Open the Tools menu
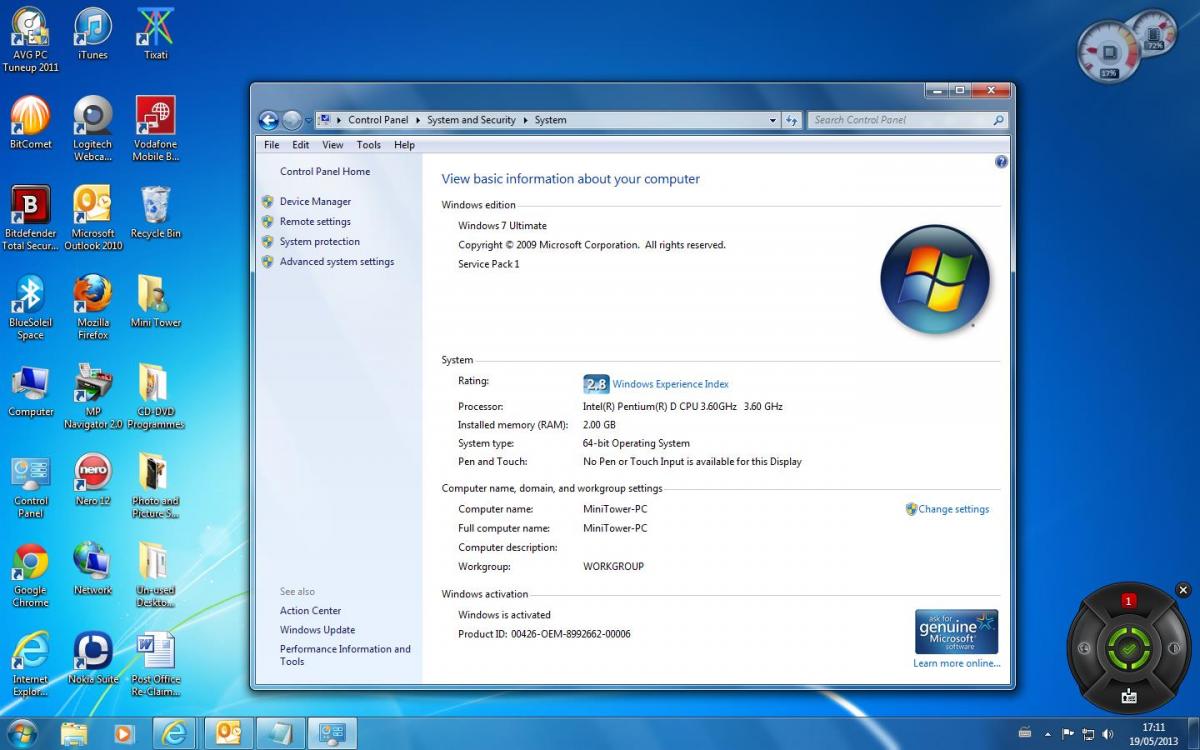 pyautogui.click(x=368, y=145)
